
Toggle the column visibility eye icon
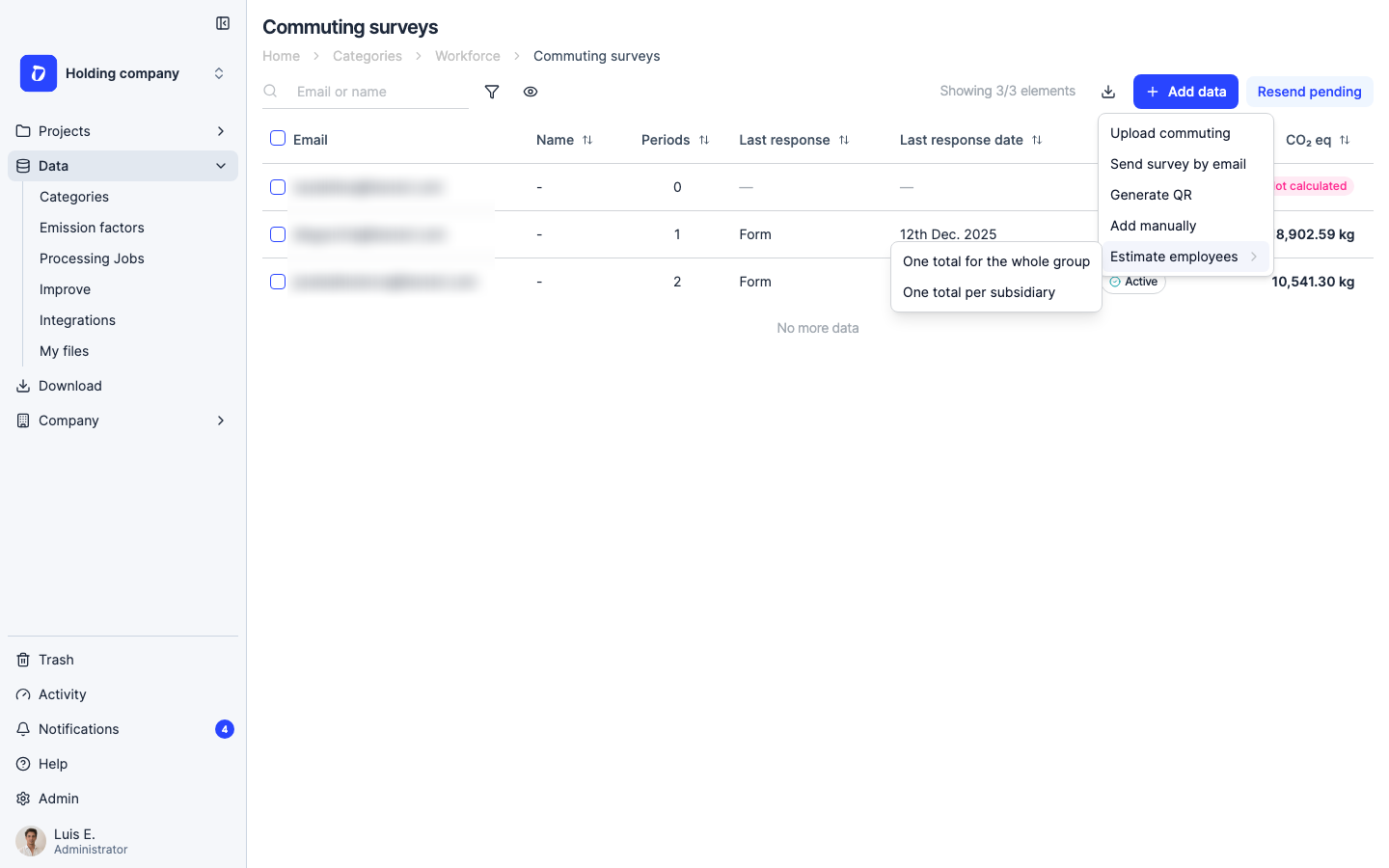pos(531,92)
